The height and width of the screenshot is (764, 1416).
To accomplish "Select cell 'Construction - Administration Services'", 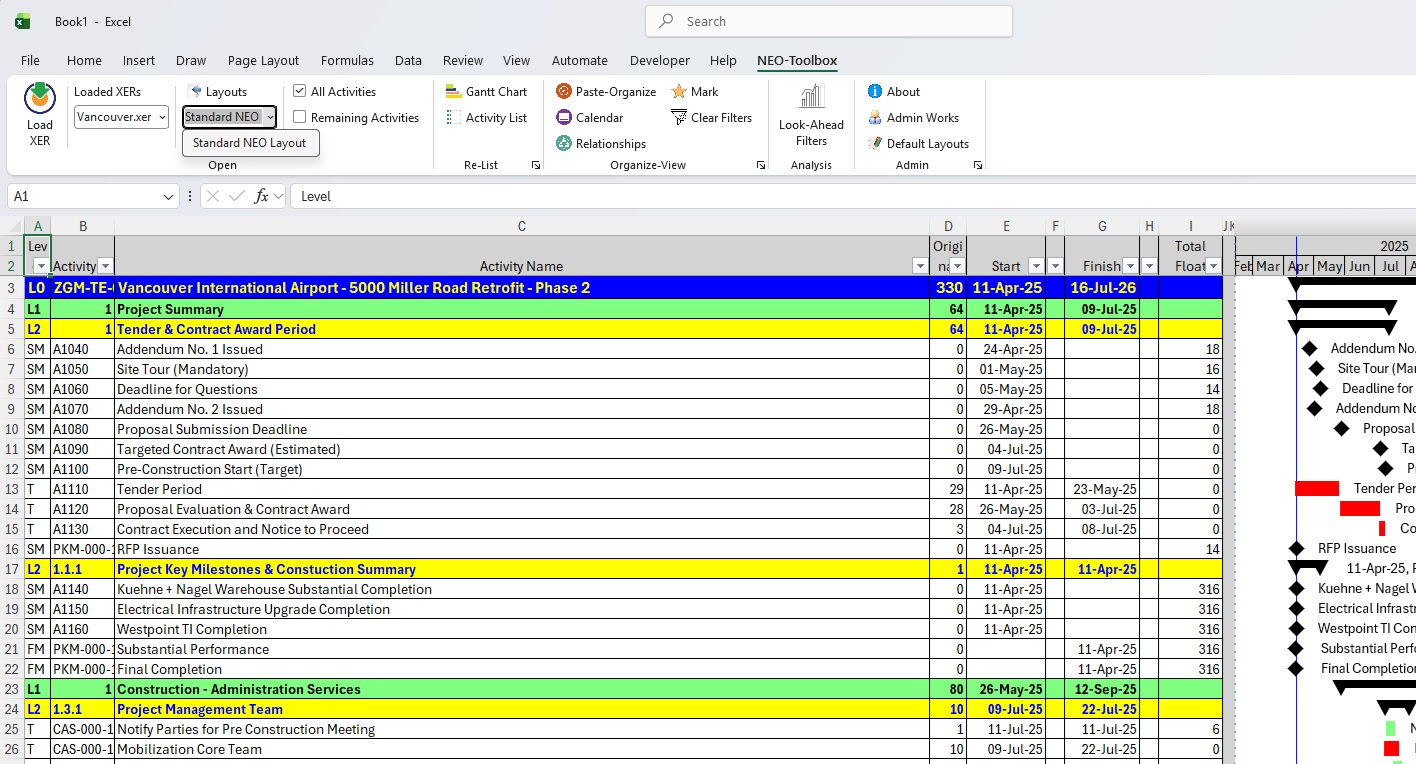I will 522,689.
